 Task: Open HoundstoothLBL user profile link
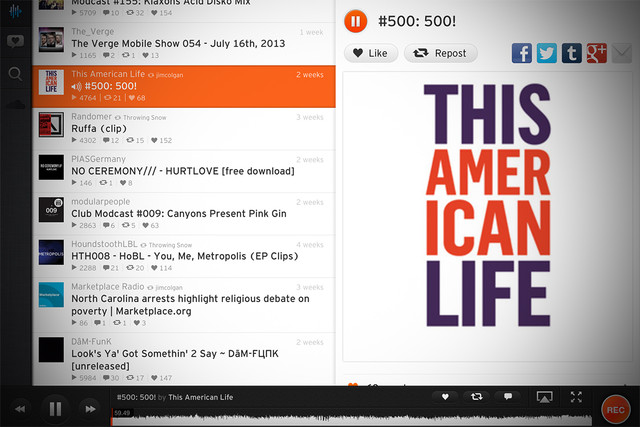(104, 244)
